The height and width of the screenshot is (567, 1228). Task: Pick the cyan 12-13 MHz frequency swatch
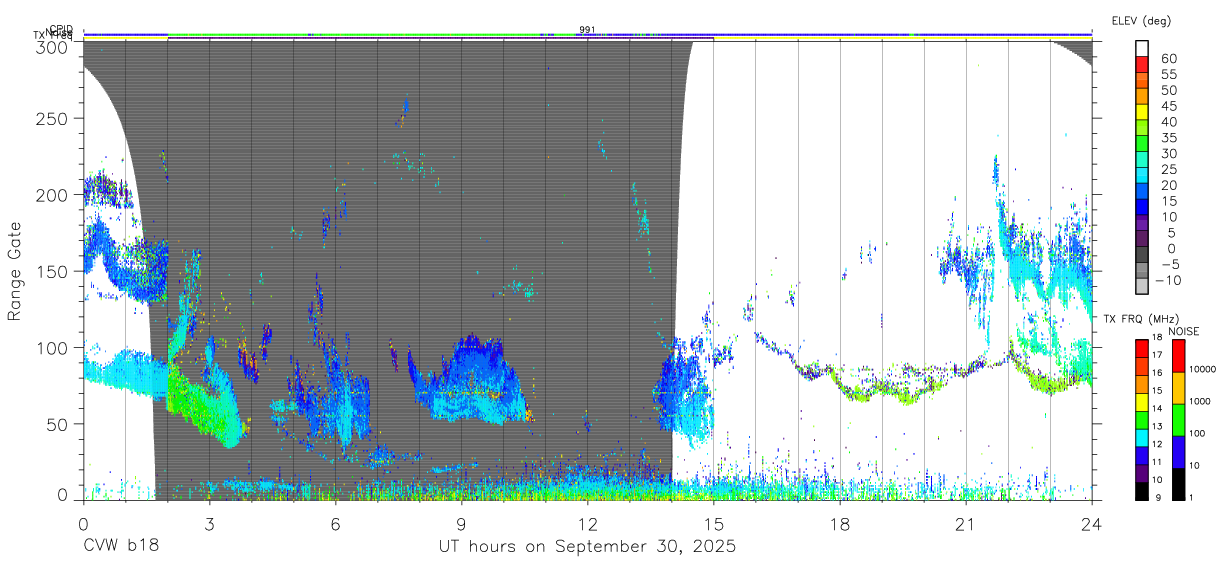pyautogui.click(x=1143, y=436)
